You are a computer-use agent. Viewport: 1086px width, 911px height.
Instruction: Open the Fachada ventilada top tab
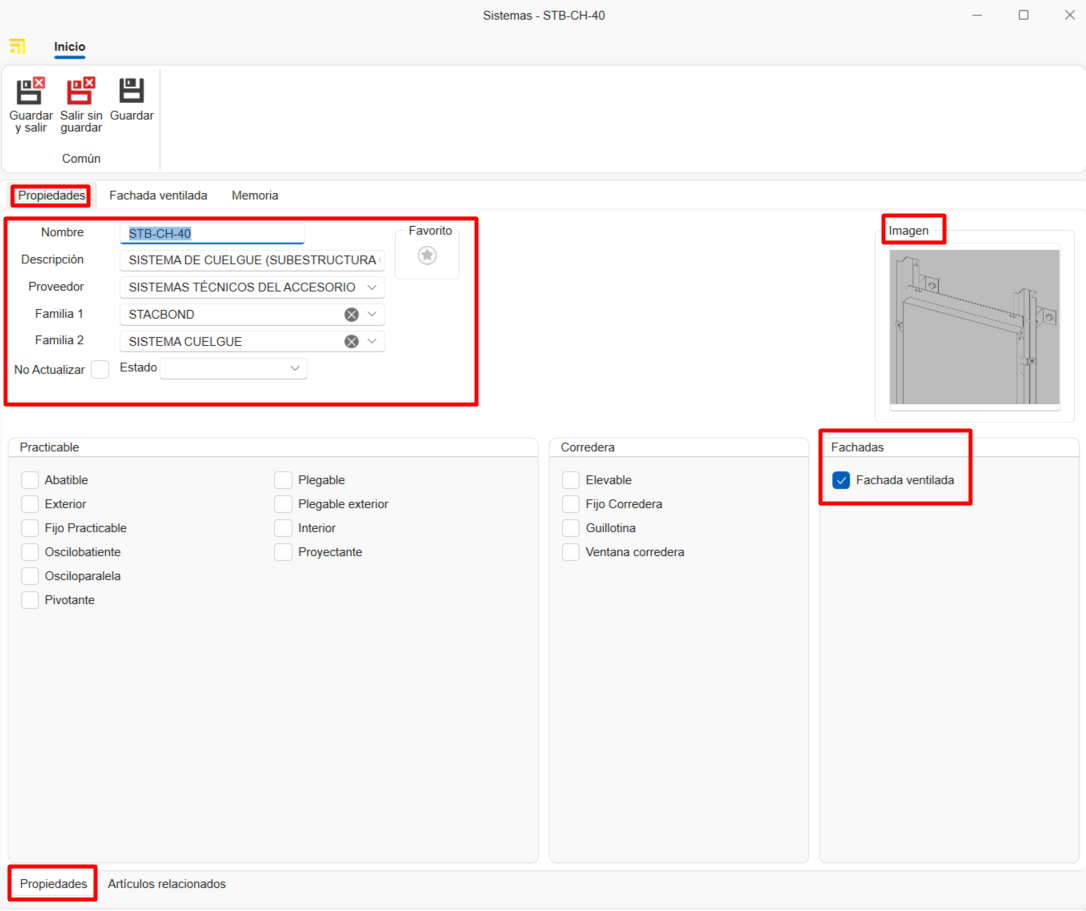point(158,195)
